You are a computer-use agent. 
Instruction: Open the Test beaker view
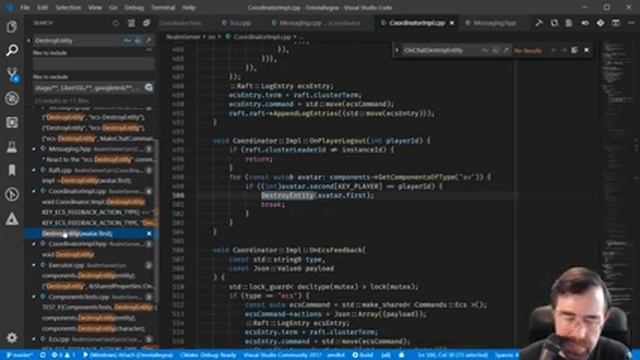tap(12, 147)
